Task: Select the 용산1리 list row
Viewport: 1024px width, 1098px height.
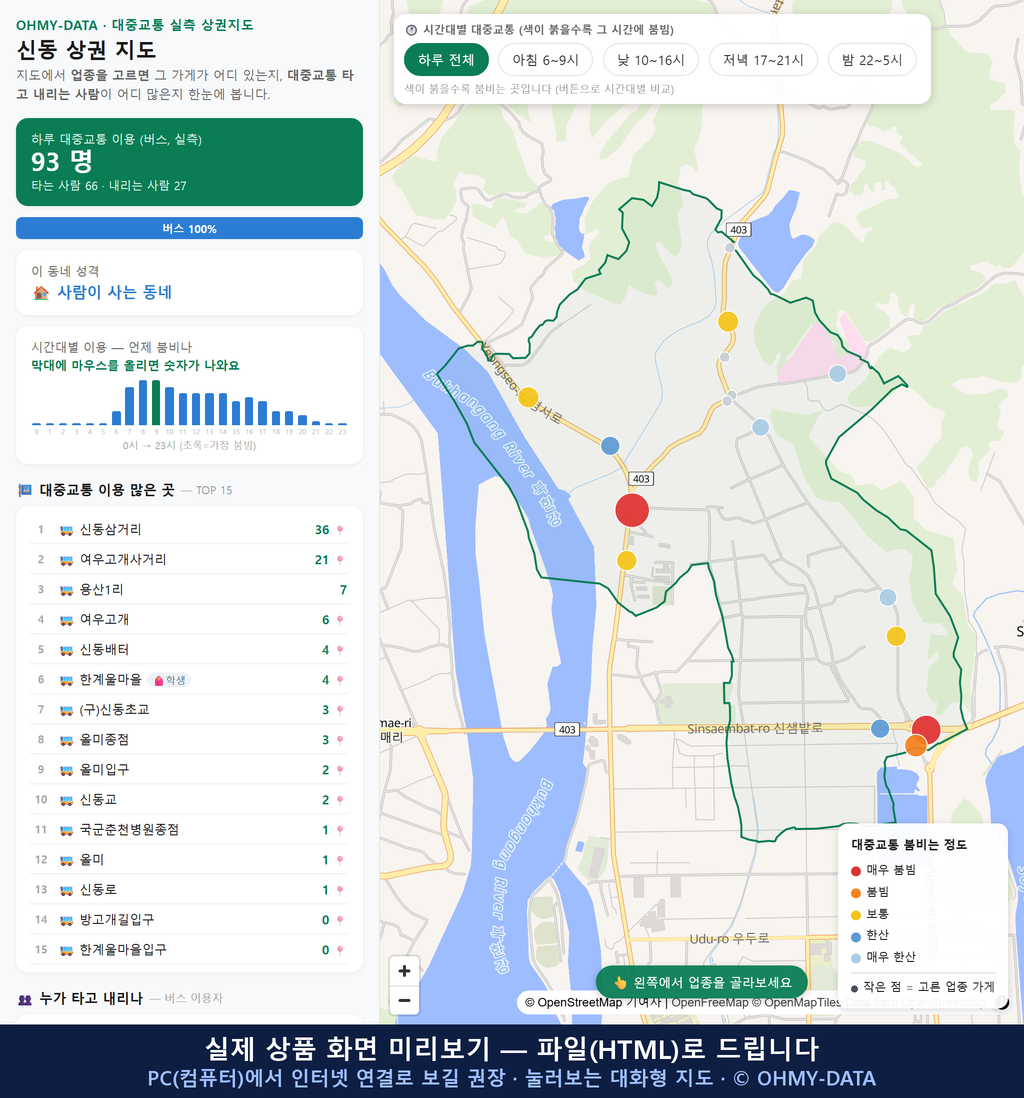Action: pyautogui.click(x=189, y=590)
